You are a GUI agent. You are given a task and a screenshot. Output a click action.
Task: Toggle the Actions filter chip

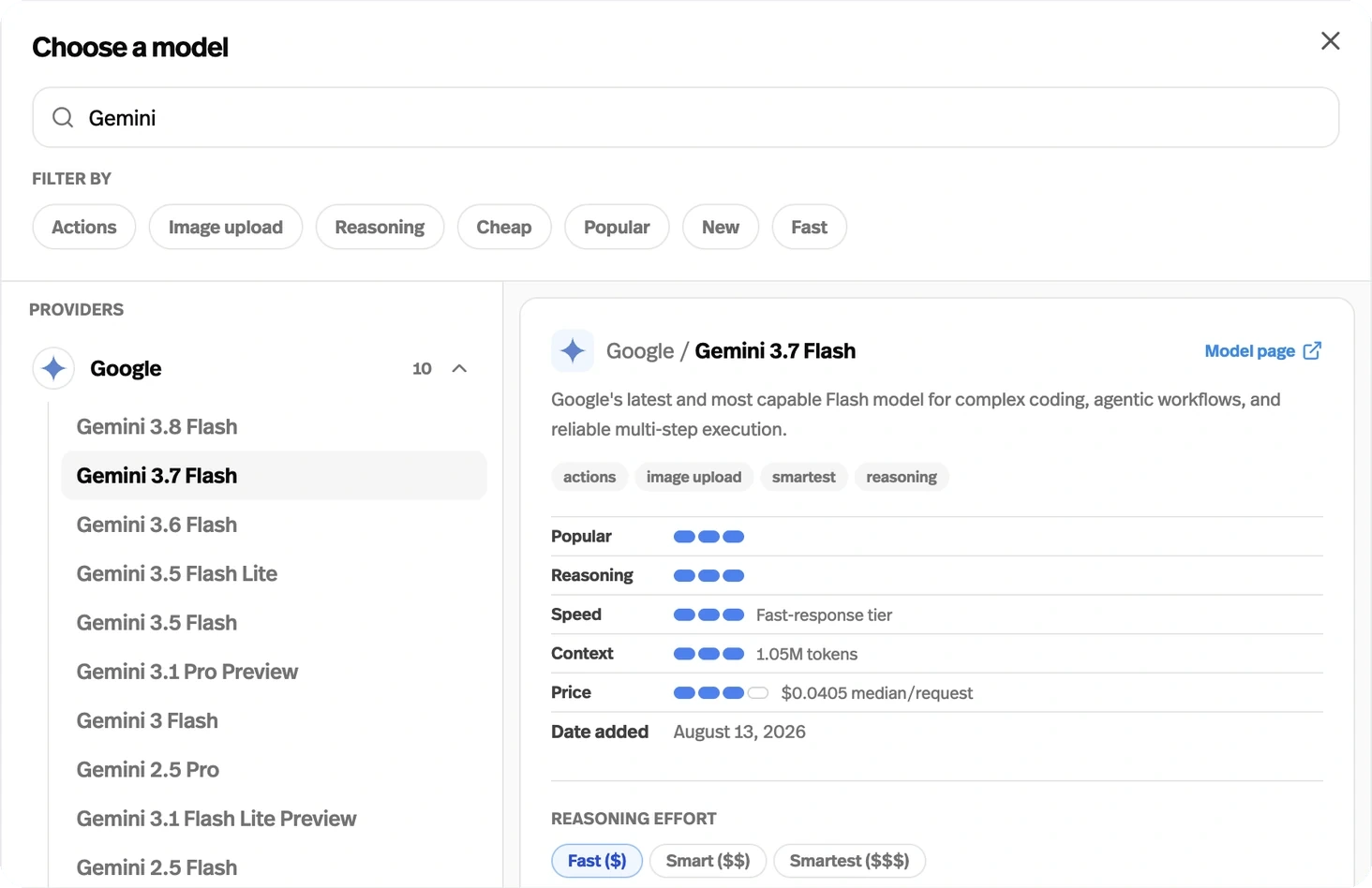pos(84,227)
